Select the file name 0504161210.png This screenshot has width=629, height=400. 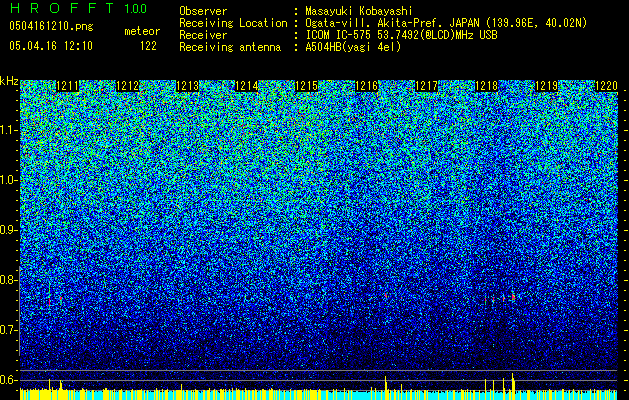(51, 26)
